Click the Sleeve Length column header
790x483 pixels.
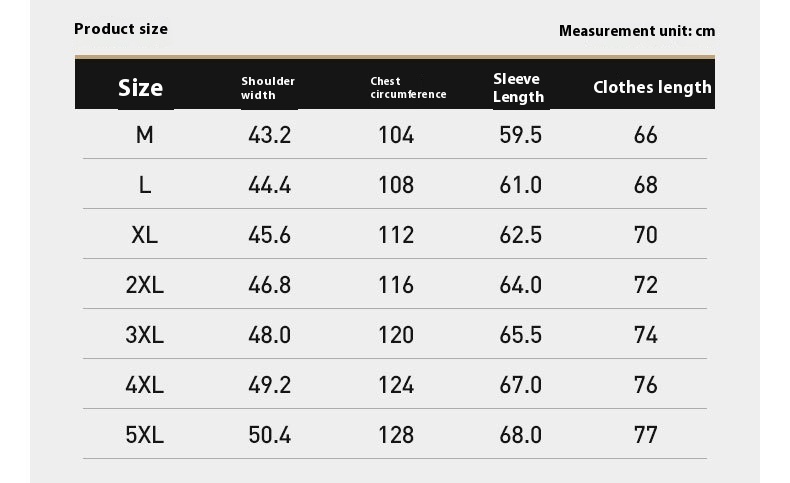(x=518, y=88)
